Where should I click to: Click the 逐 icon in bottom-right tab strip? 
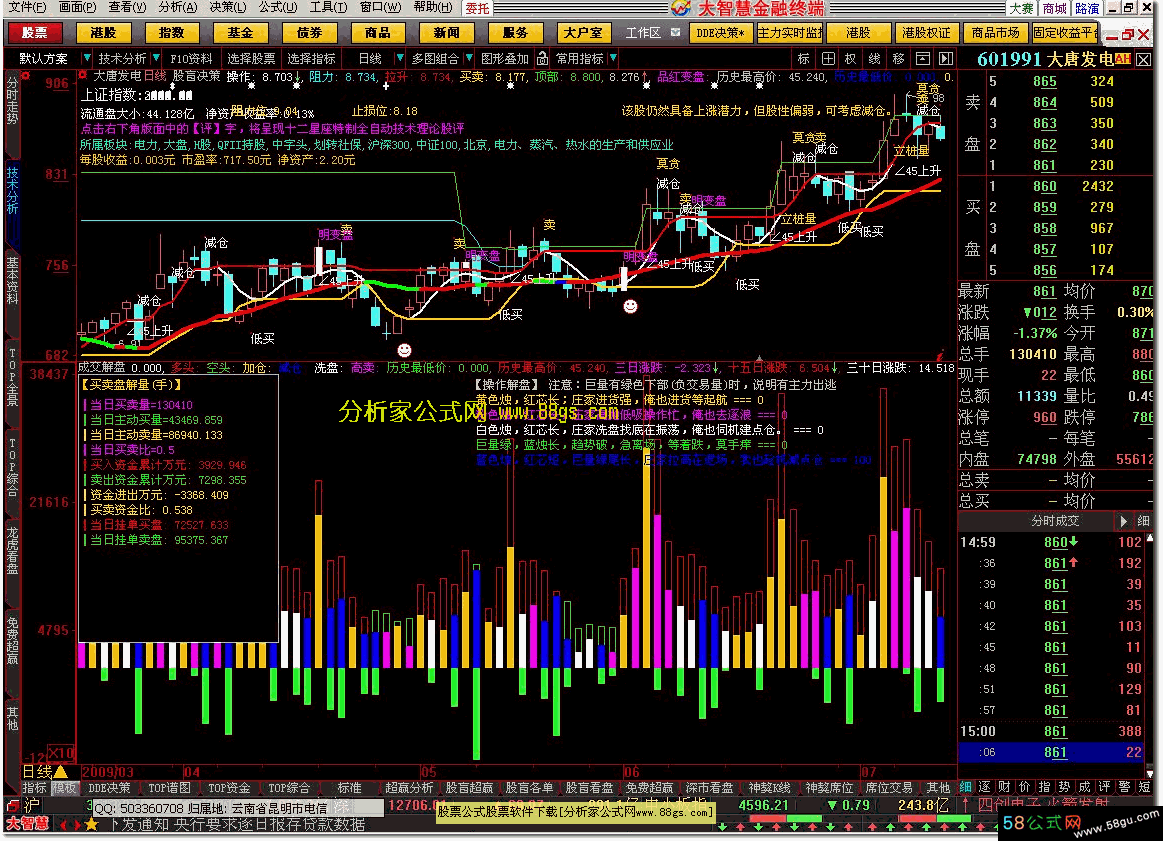click(x=984, y=788)
